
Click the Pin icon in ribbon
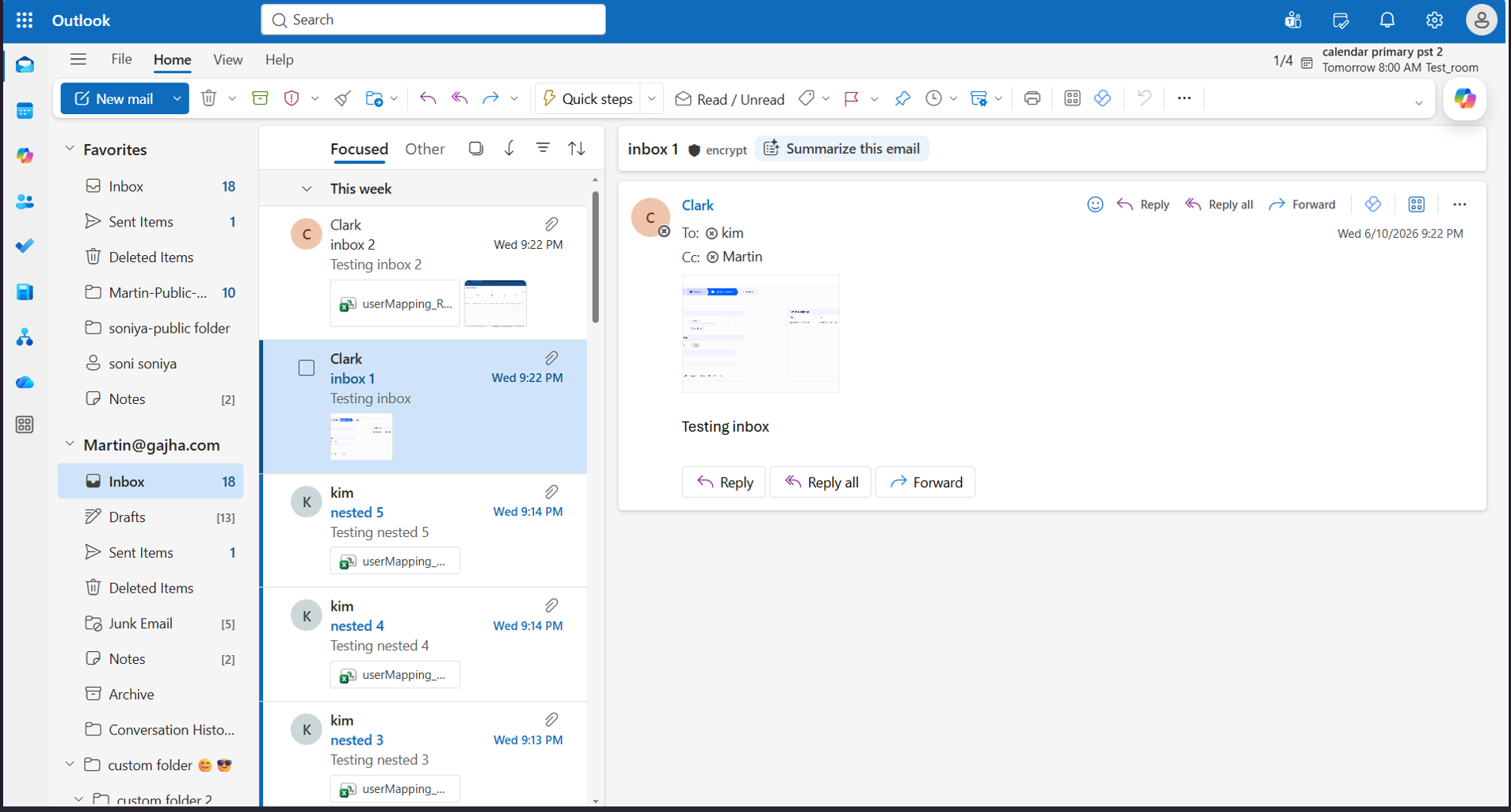click(902, 98)
